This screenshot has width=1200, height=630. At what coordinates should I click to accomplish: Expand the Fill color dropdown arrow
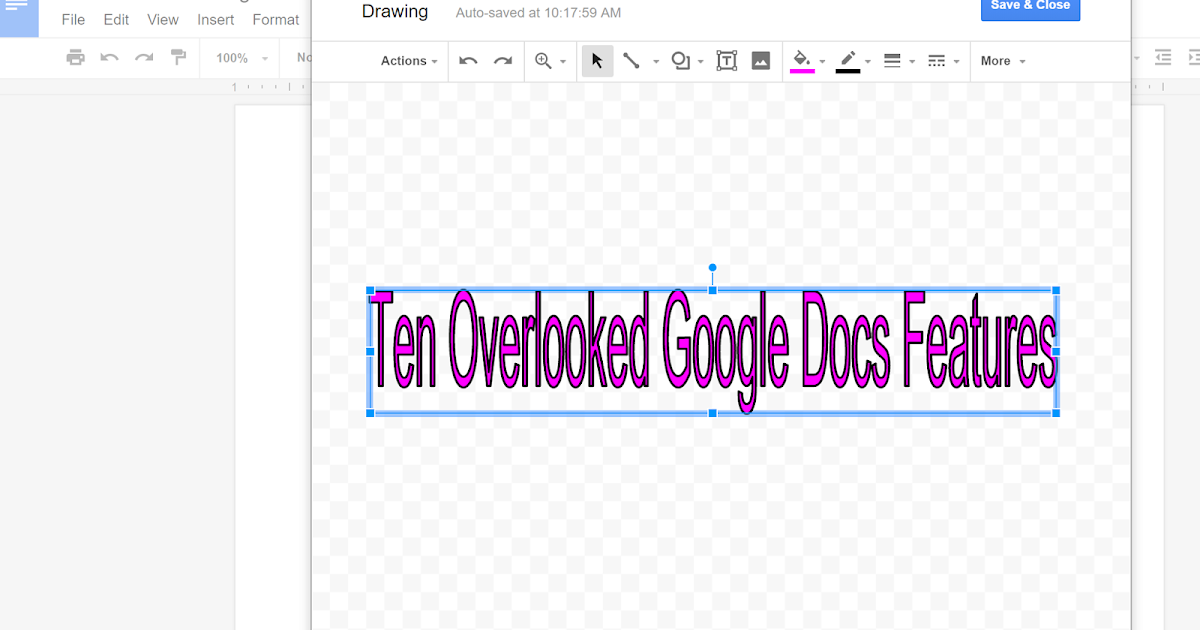pos(822,62)
